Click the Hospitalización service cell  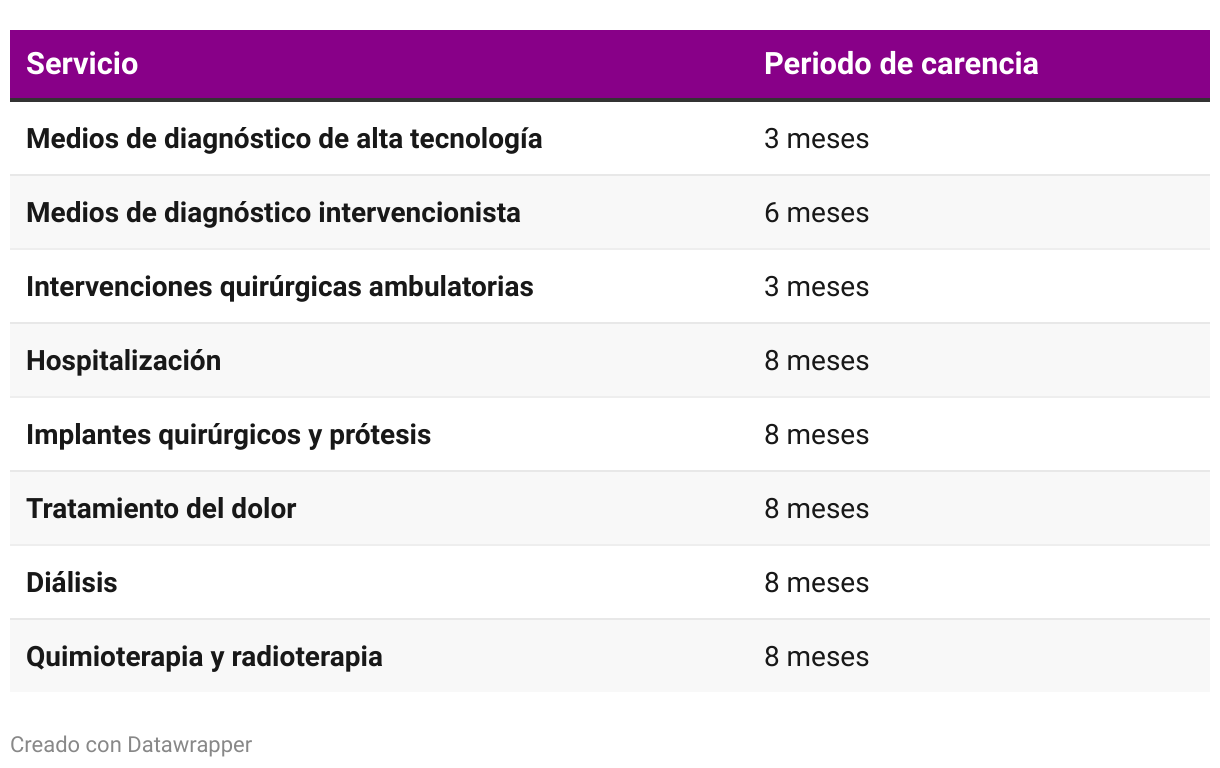pos(124,360)
